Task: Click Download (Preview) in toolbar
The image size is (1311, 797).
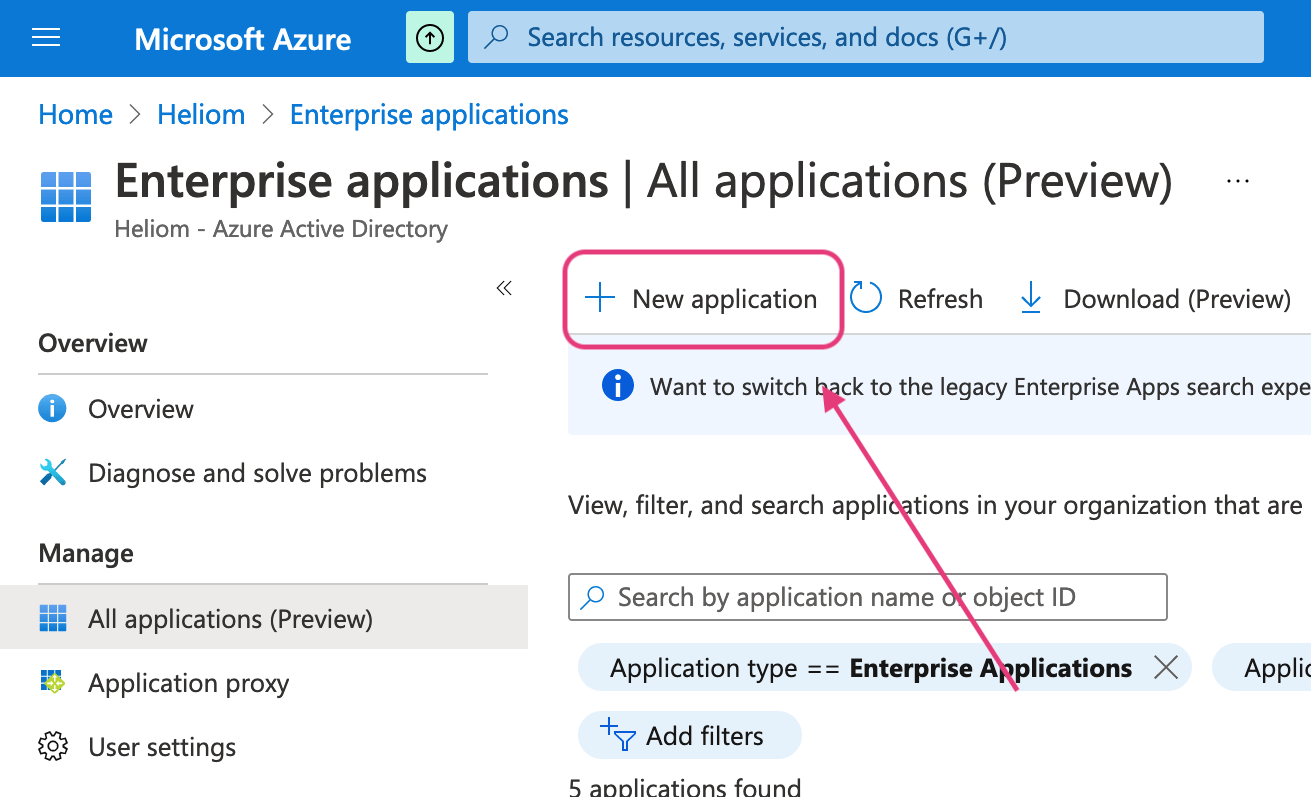Action: [x=1155, y=299]
